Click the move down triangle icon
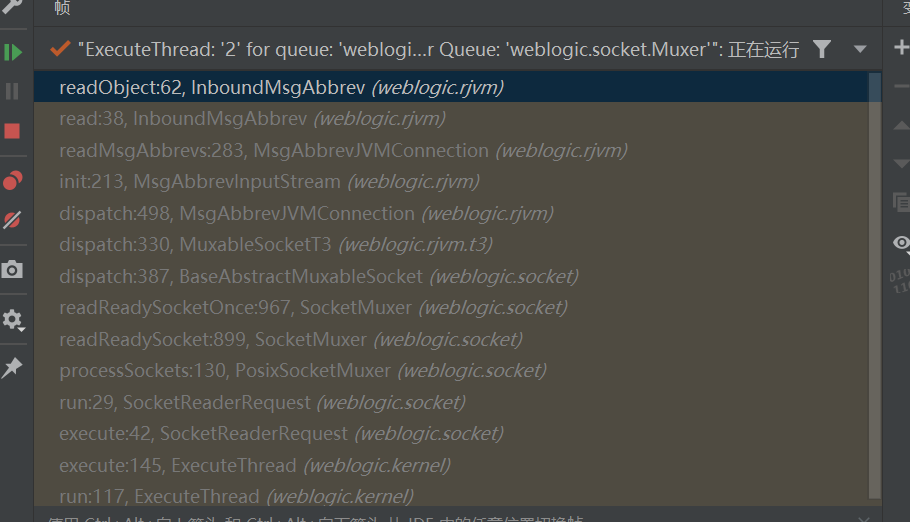The image size is (910, 522). pyautogui.click(x=901, y=164)
